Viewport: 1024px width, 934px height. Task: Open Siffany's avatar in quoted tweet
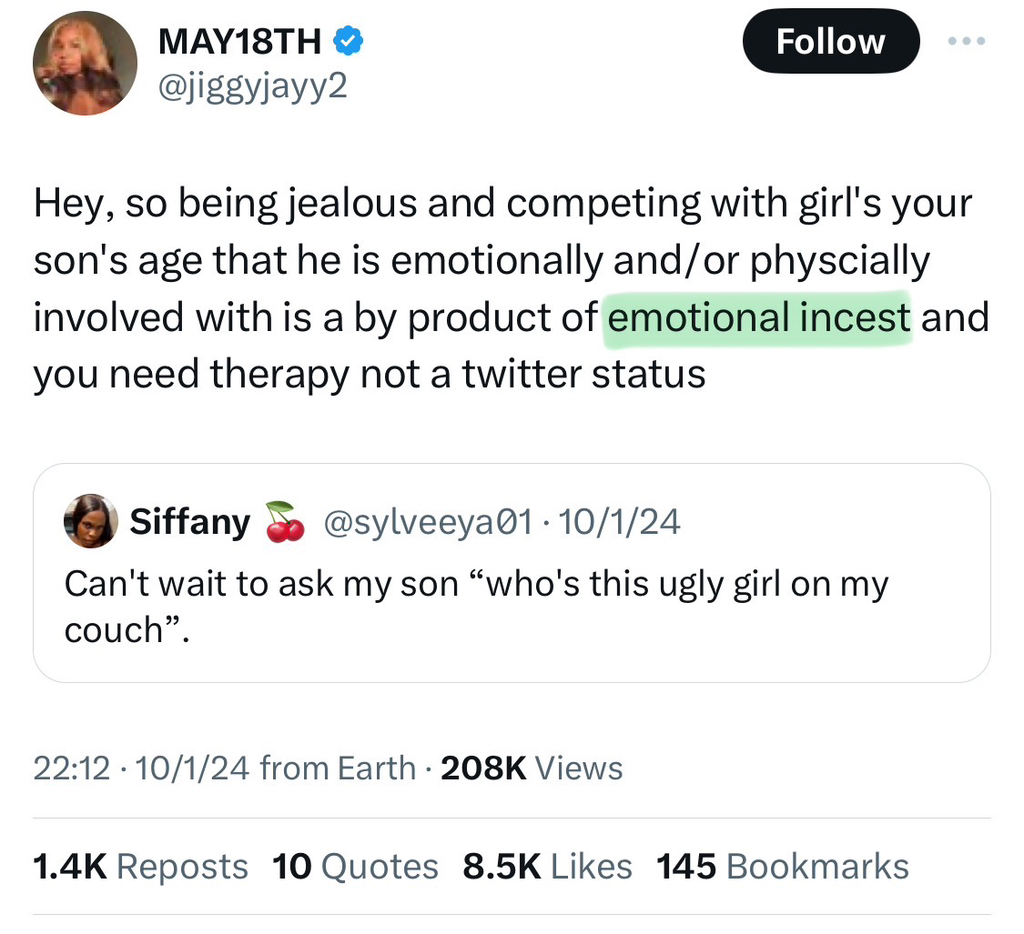91,521
